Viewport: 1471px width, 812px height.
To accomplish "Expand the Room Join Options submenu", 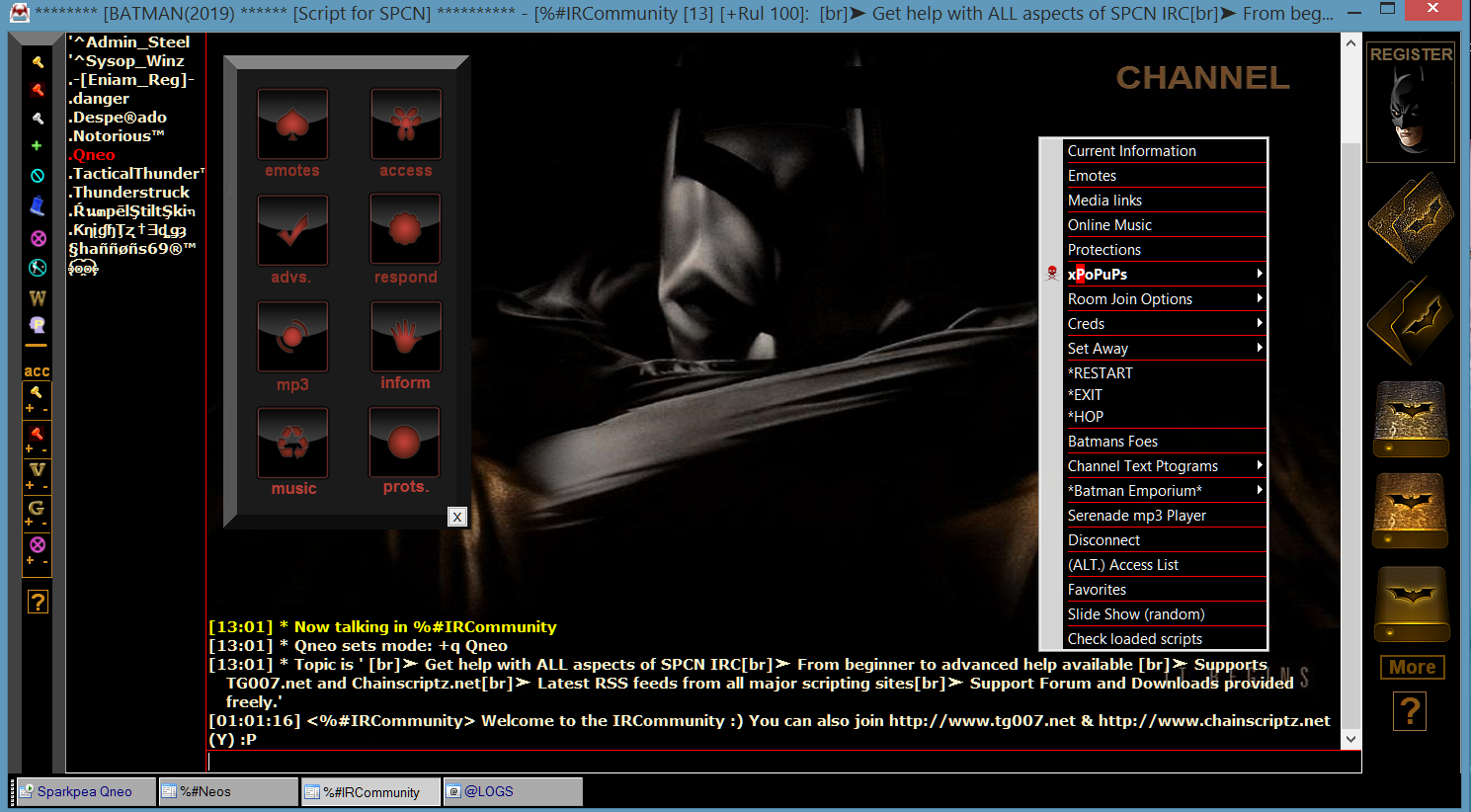I will click(1166, 298).
